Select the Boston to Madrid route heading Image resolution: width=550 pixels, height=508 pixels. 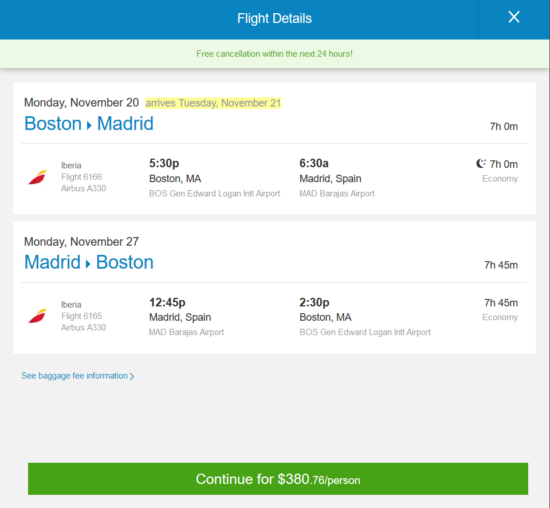[x=89, y=123]
